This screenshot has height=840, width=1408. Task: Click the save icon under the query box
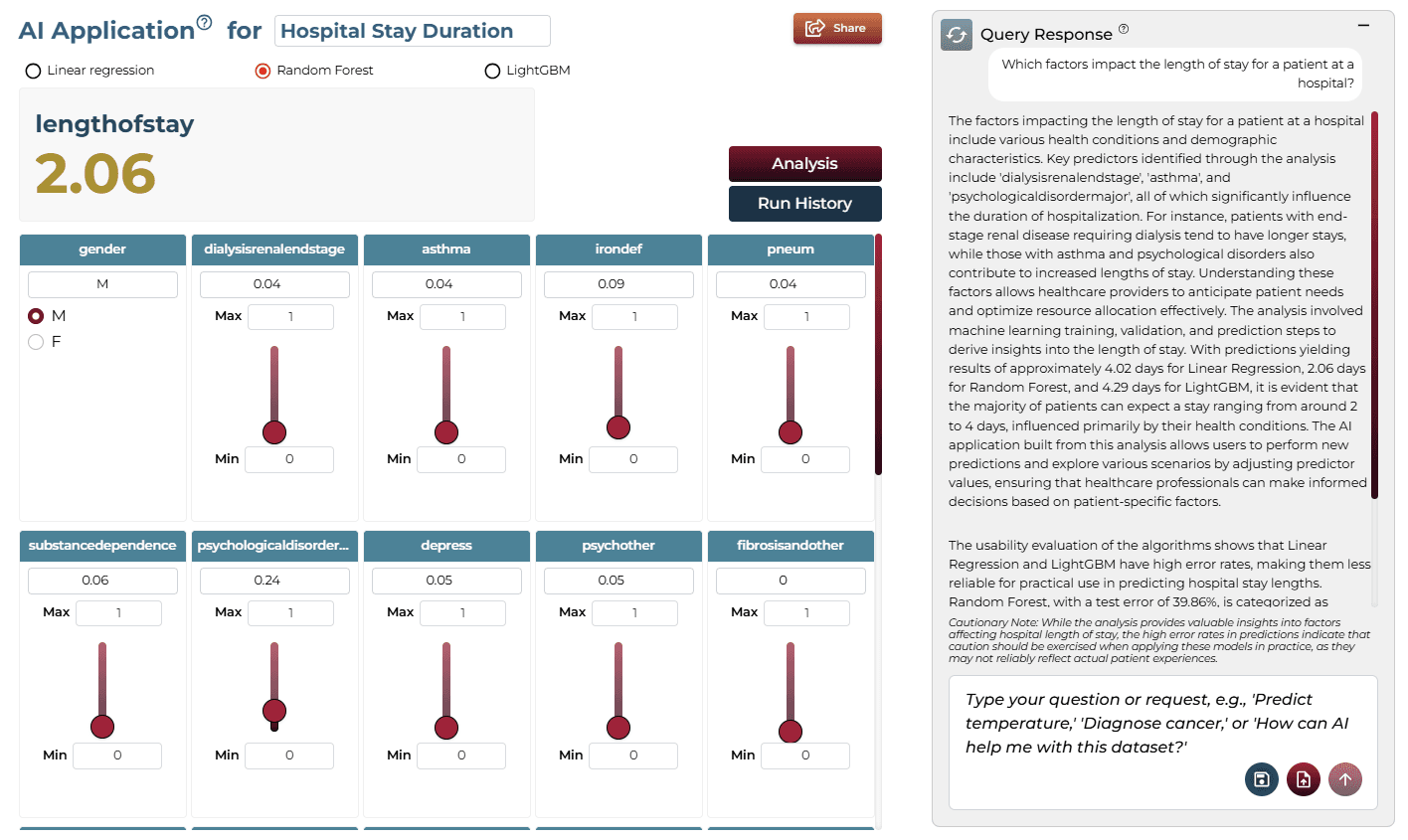click(1261, 779)
